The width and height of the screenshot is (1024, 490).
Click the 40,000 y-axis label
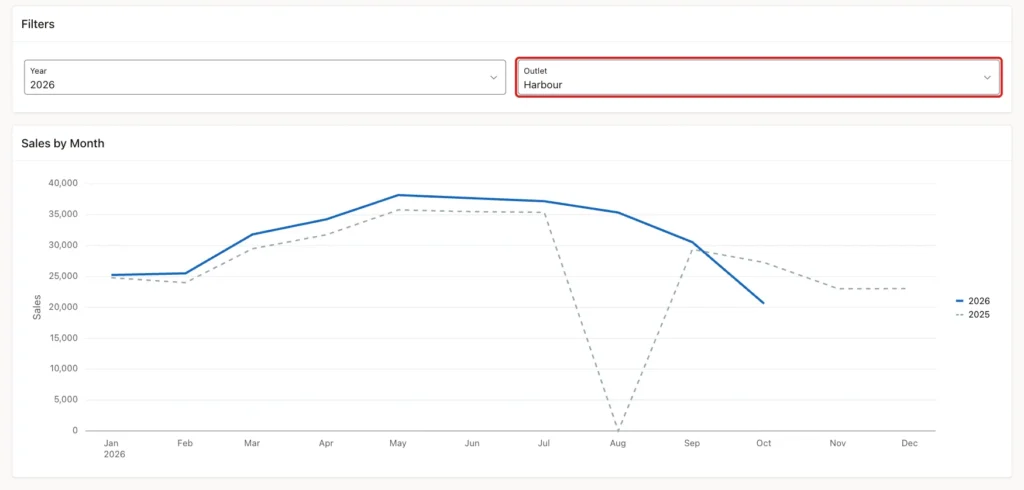(x=63, y=184)
